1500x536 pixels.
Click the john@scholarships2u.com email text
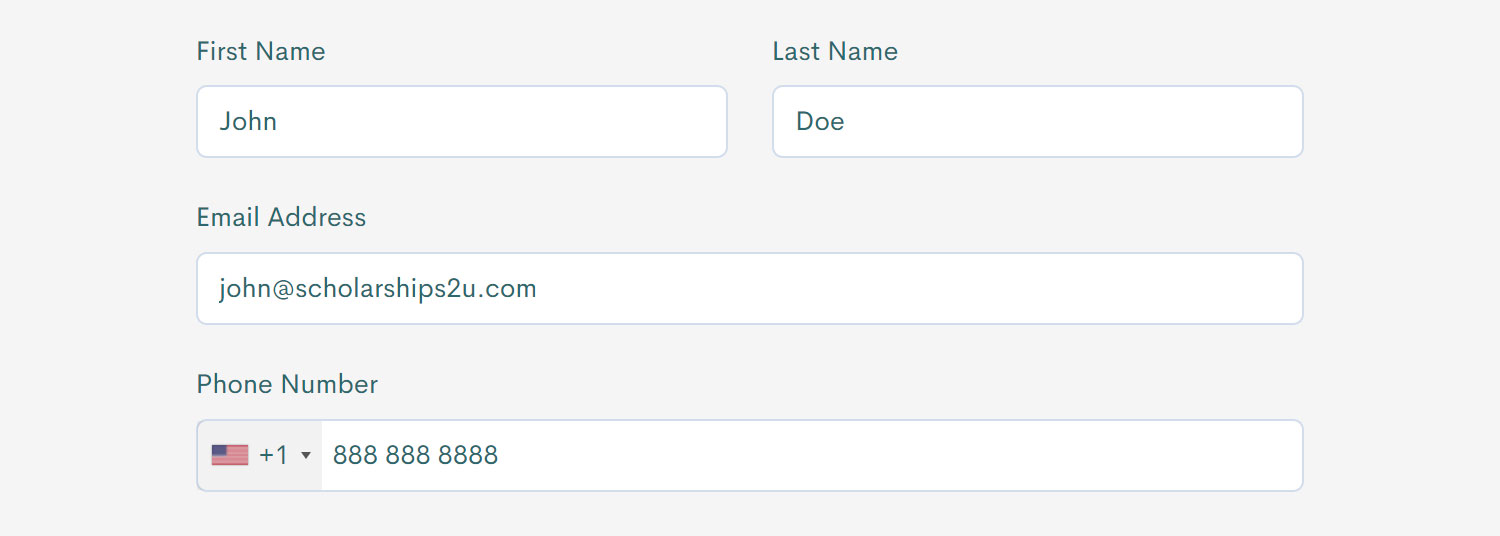pos(378,289)
